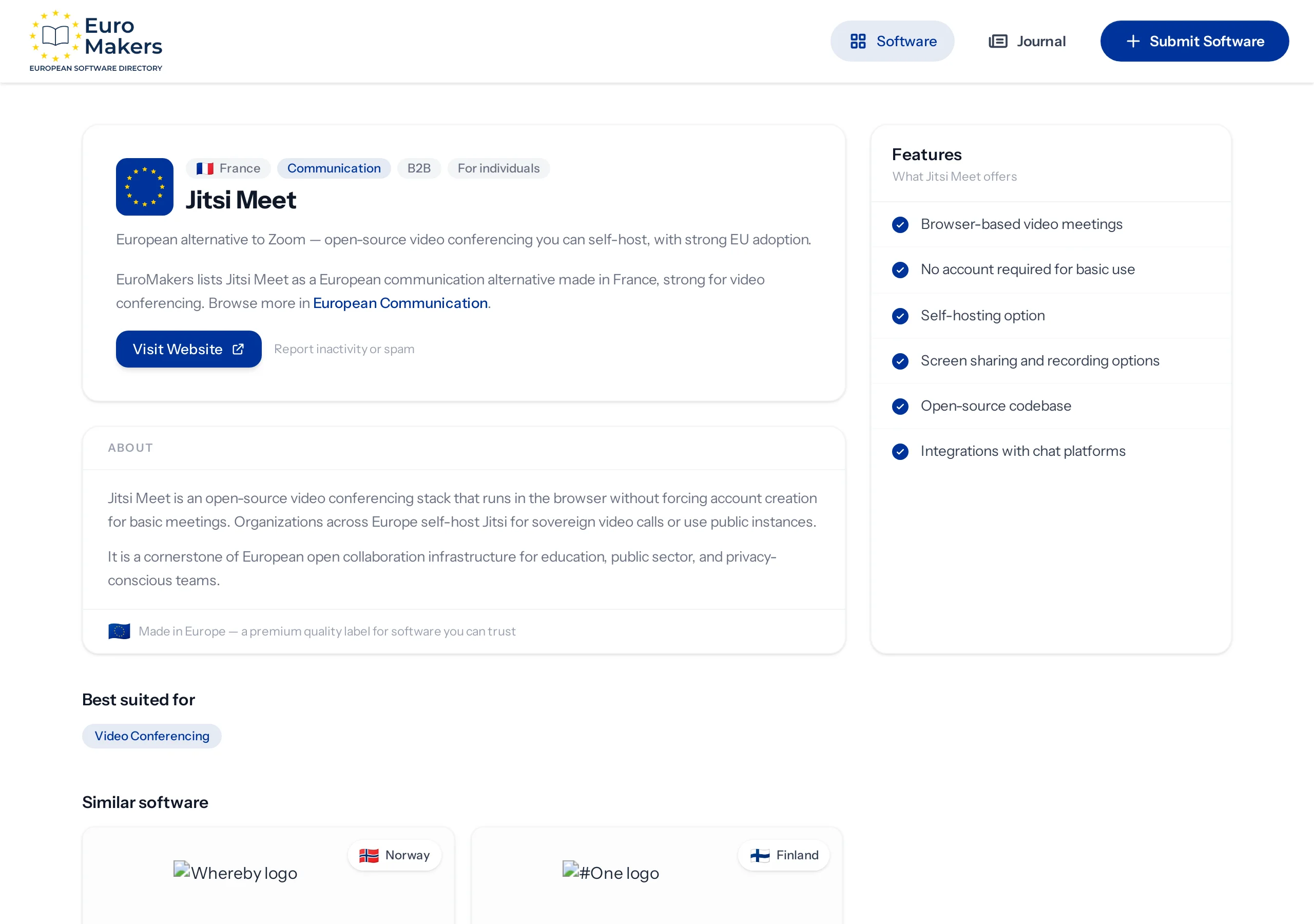Click the Euro Makers logo
The height and width of the screenshot is (924, 1314).
pos(96,41)
